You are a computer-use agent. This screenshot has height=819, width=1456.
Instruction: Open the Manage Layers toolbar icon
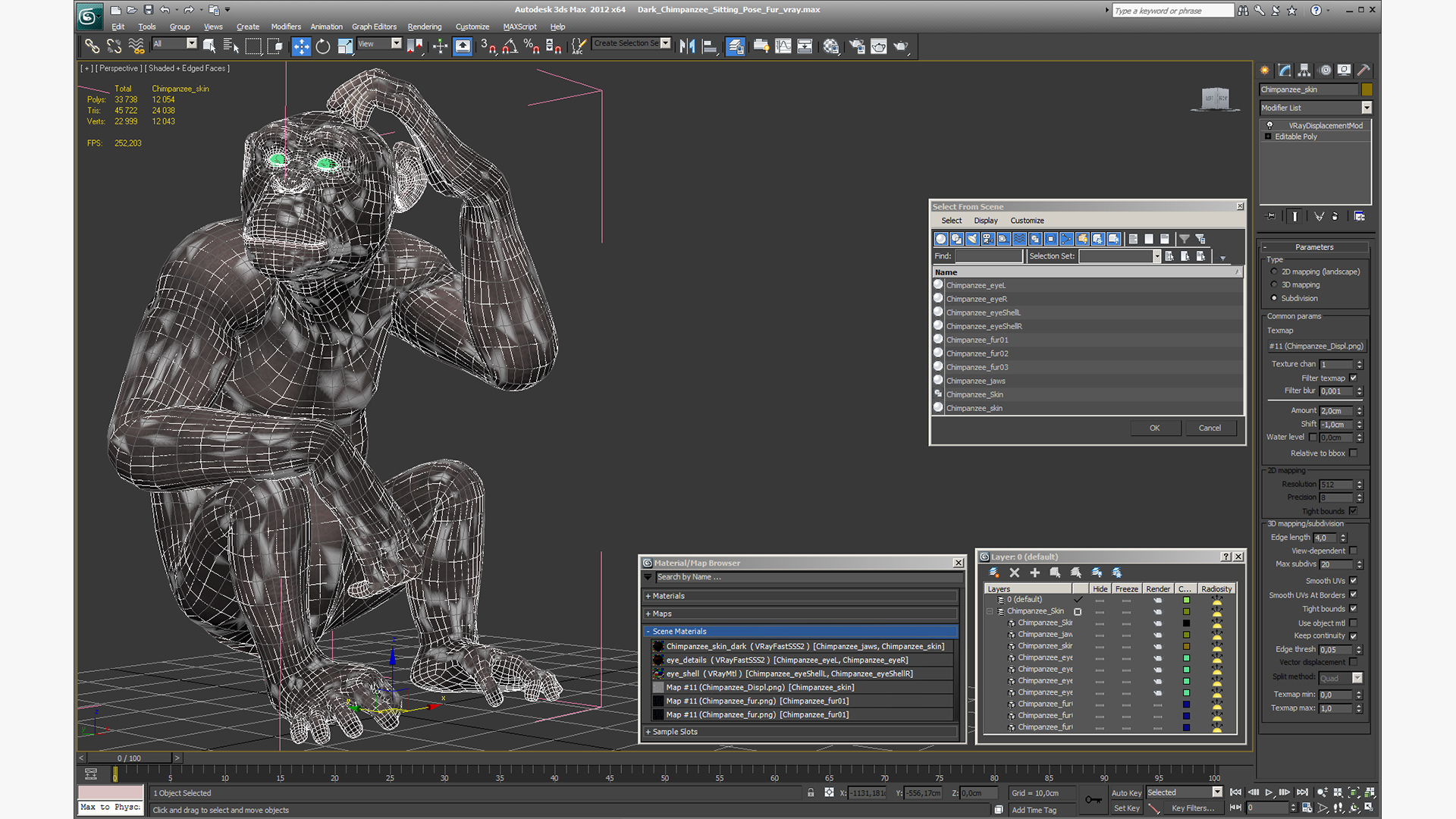point(735,46)
